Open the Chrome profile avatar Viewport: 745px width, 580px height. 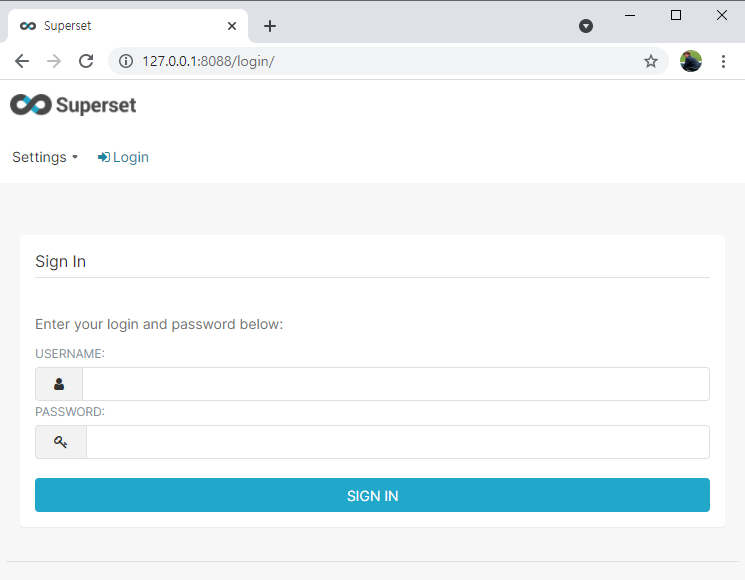[x=691, y=61]
